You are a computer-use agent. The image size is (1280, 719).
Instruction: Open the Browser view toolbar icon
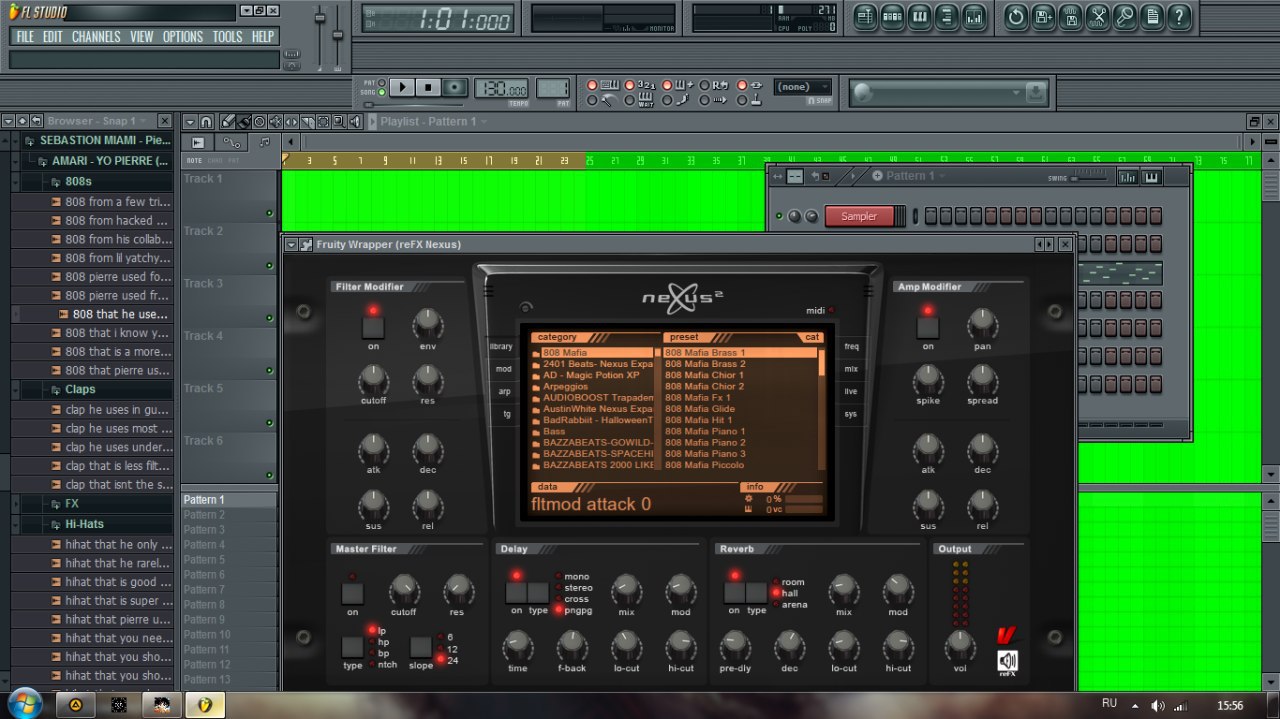click(x=947, y=16)
